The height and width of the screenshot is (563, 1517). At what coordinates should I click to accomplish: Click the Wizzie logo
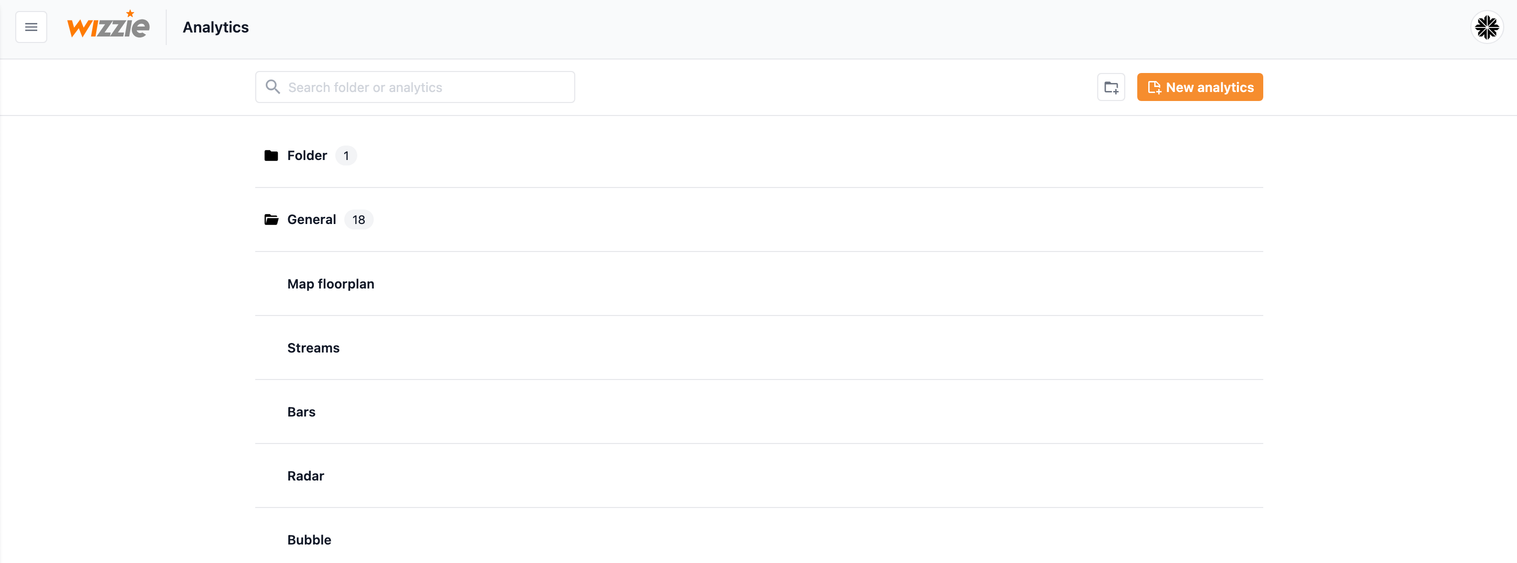pyautogui.click(x=108, y=26)
